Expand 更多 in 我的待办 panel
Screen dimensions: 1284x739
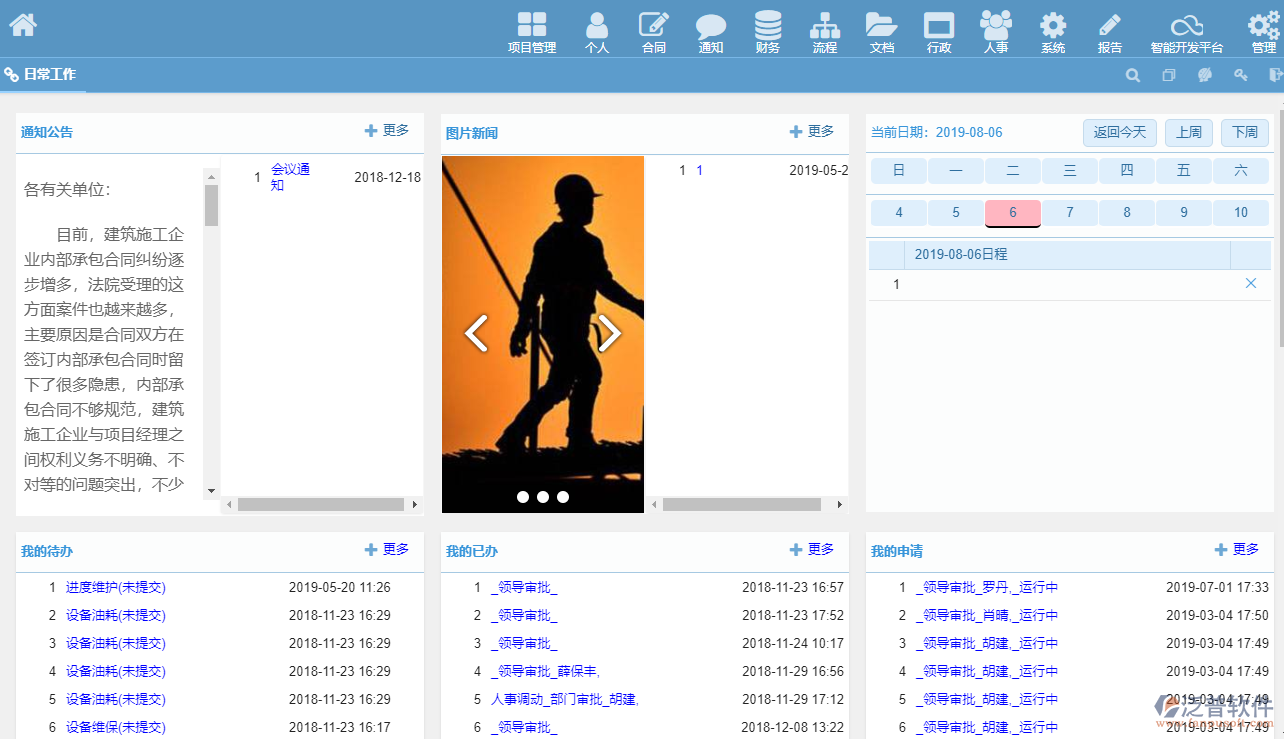387,550
